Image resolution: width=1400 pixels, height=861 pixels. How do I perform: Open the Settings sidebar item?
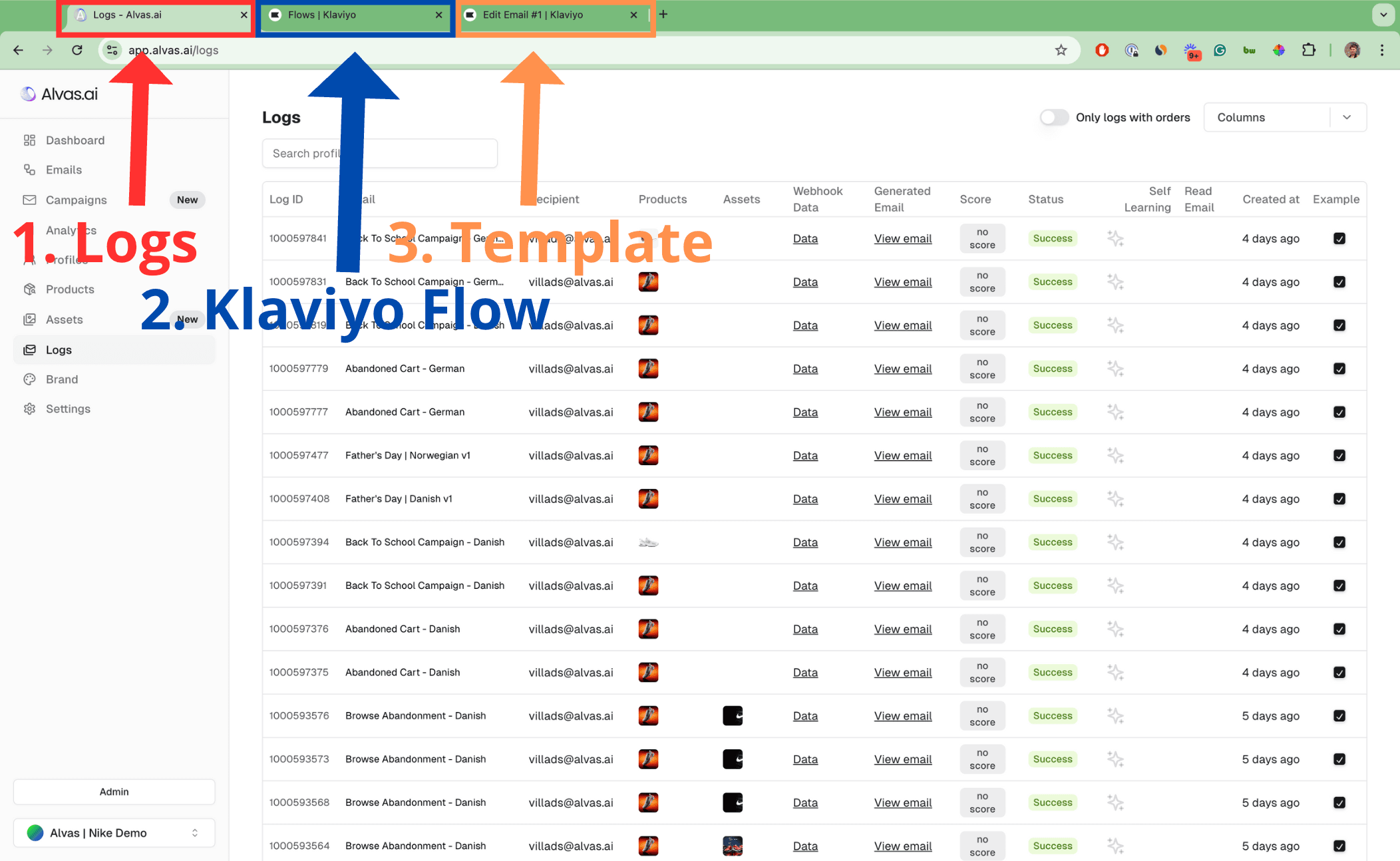68,409
